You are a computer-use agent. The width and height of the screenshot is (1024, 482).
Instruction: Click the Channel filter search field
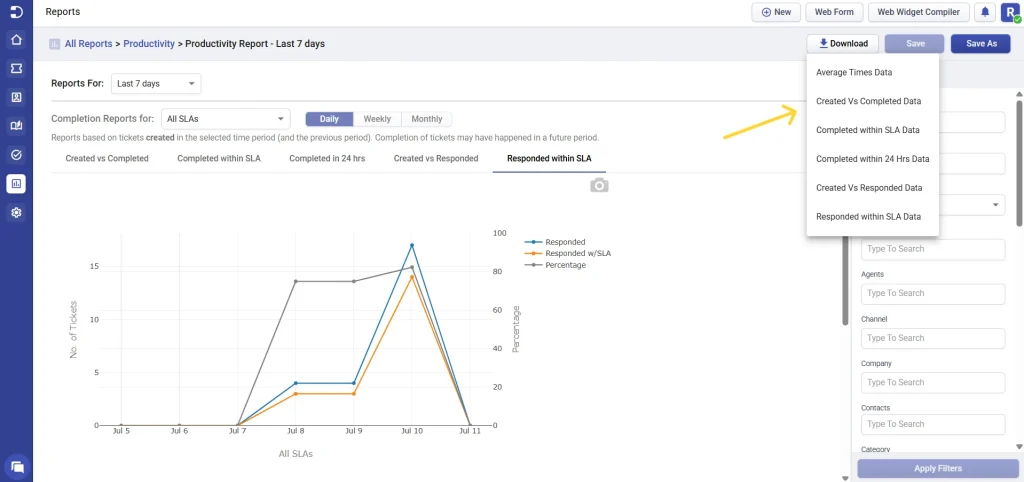[933, 338]
